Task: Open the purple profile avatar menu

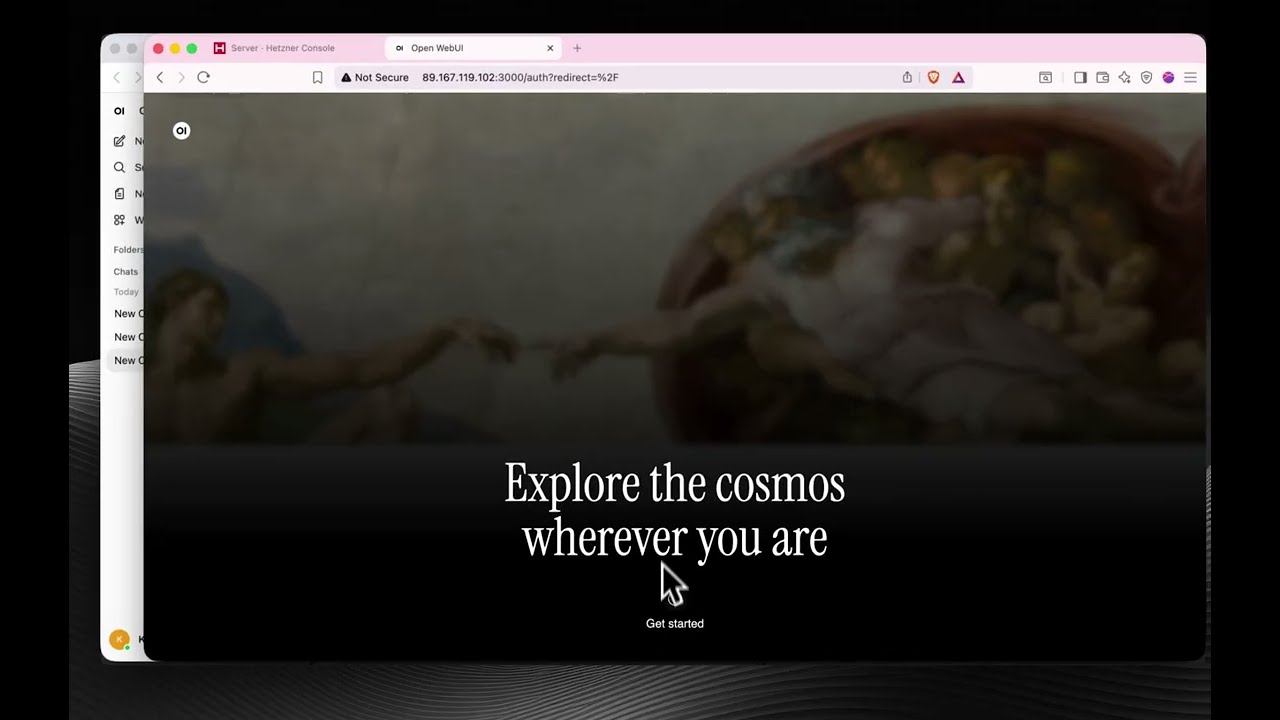Action: pos(1168,77)
